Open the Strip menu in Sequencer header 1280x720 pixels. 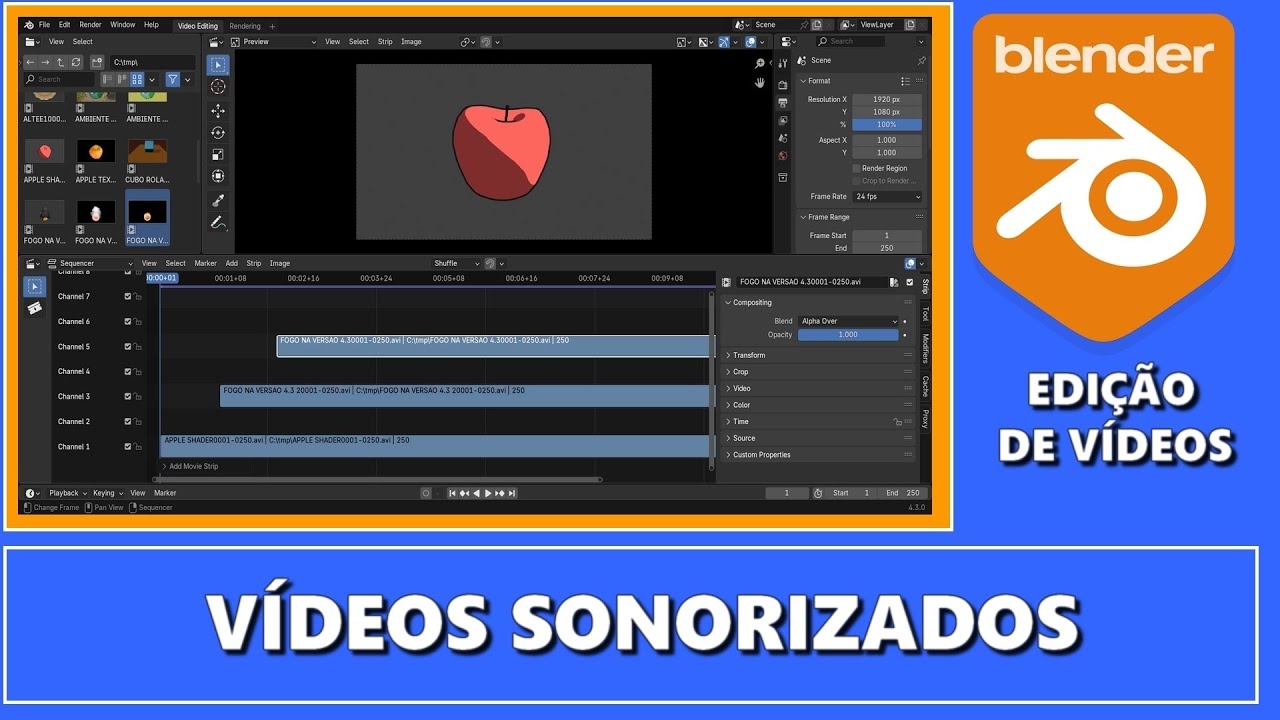coord(254,264)
